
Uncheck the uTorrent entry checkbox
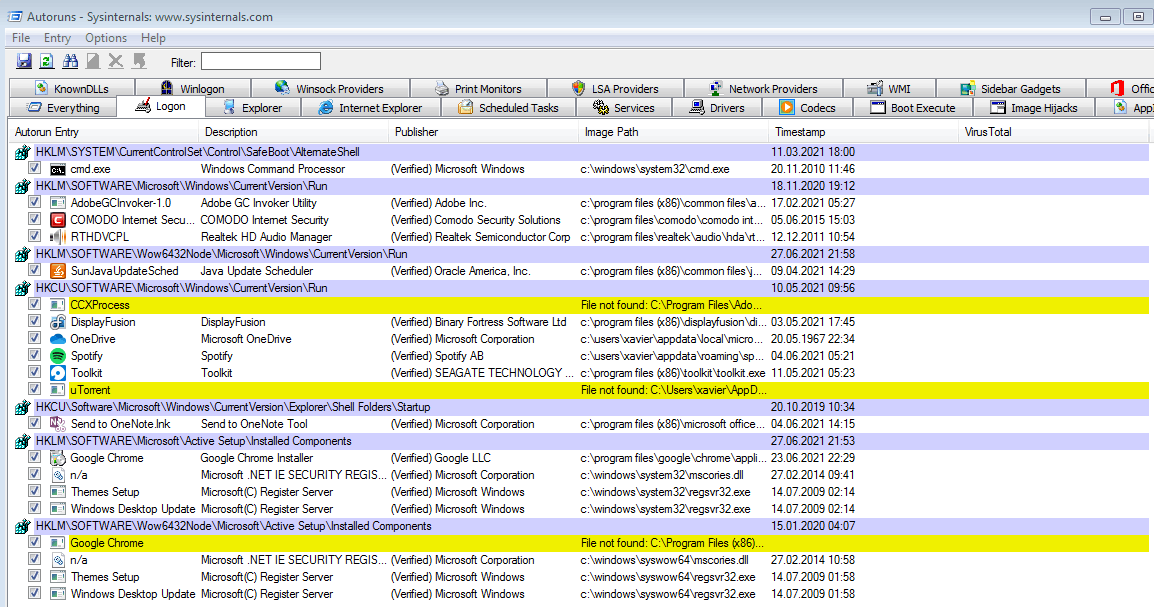(x=35, y=389)
